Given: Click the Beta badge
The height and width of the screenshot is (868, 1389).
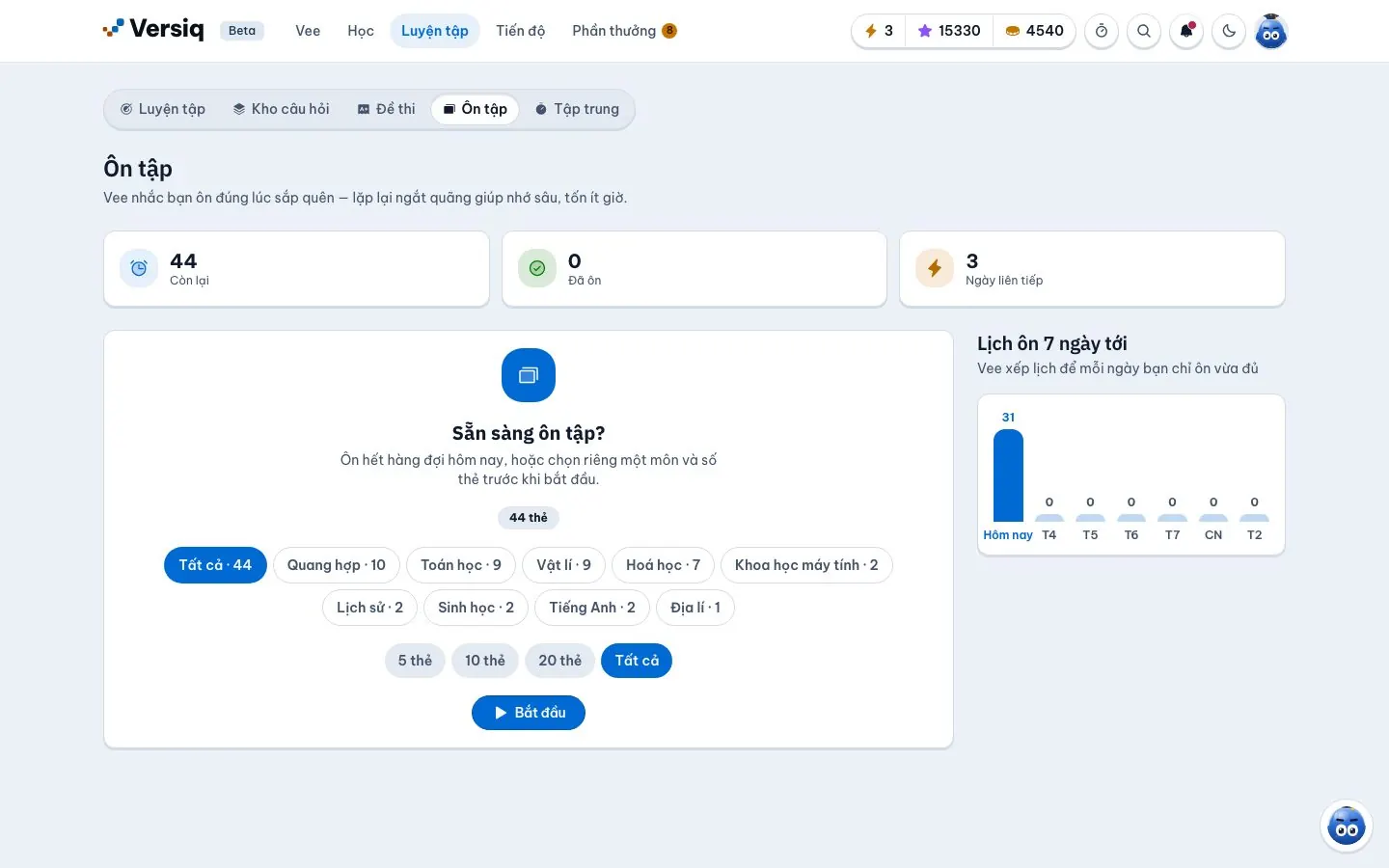Looking at the screenshot, I should (x=242, y=31).
